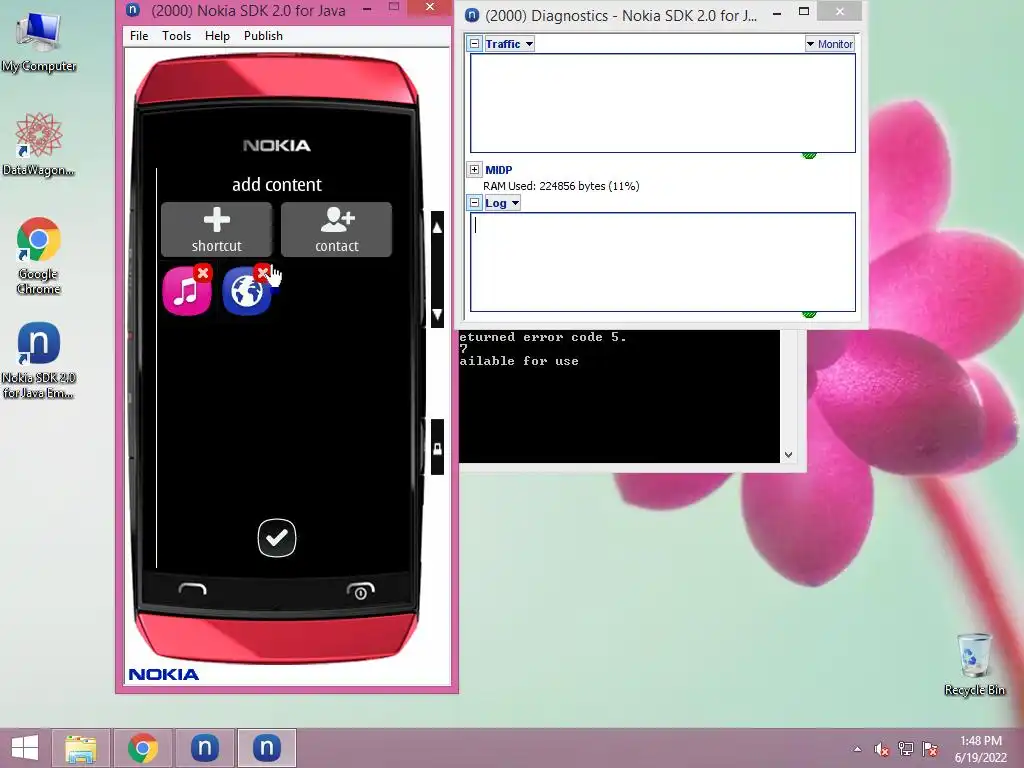Click the muted volume tray icon
The width and height of the screenshot is (1024, 768).
(882, 749)
